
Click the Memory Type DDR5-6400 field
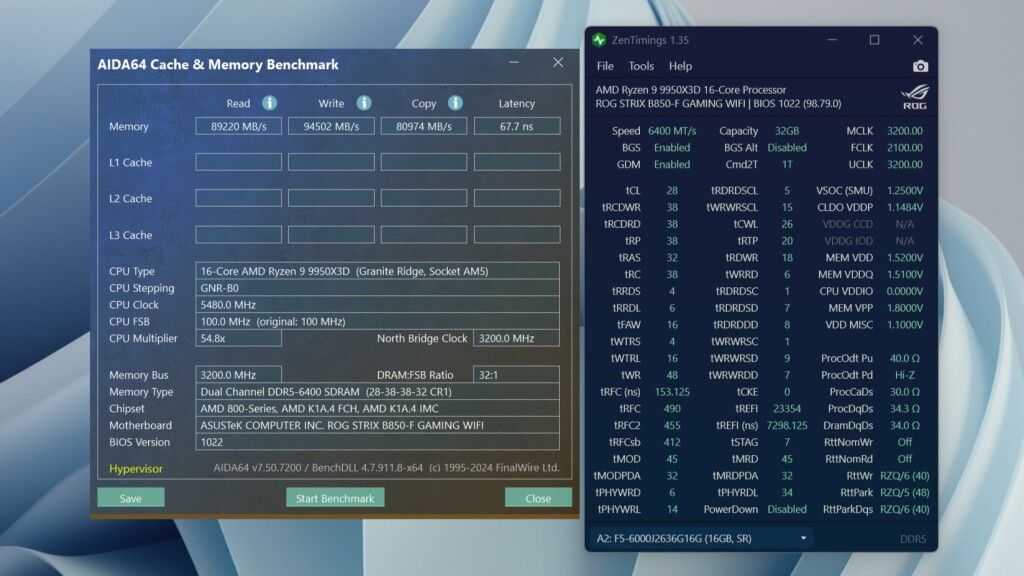click(x=377, y=392)
